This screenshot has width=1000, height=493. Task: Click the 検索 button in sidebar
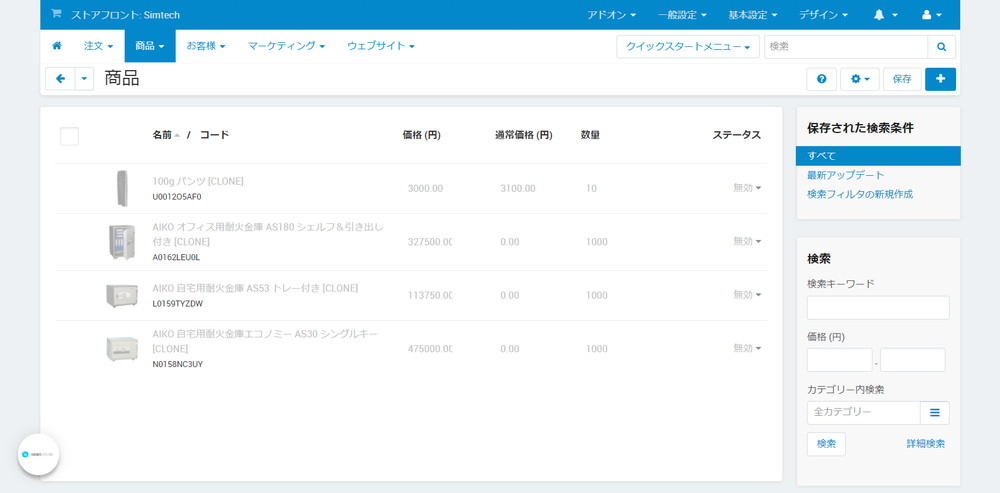tap(826, 444)
